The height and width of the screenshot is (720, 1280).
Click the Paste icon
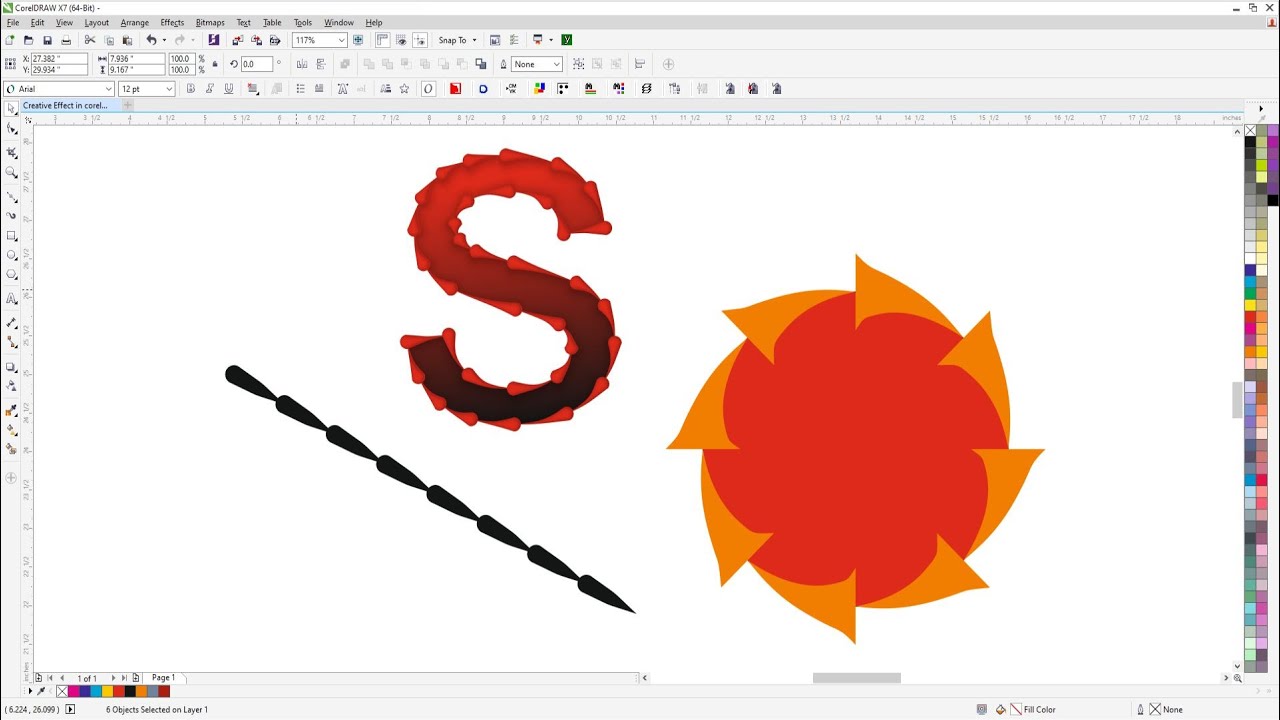[127, 40]
